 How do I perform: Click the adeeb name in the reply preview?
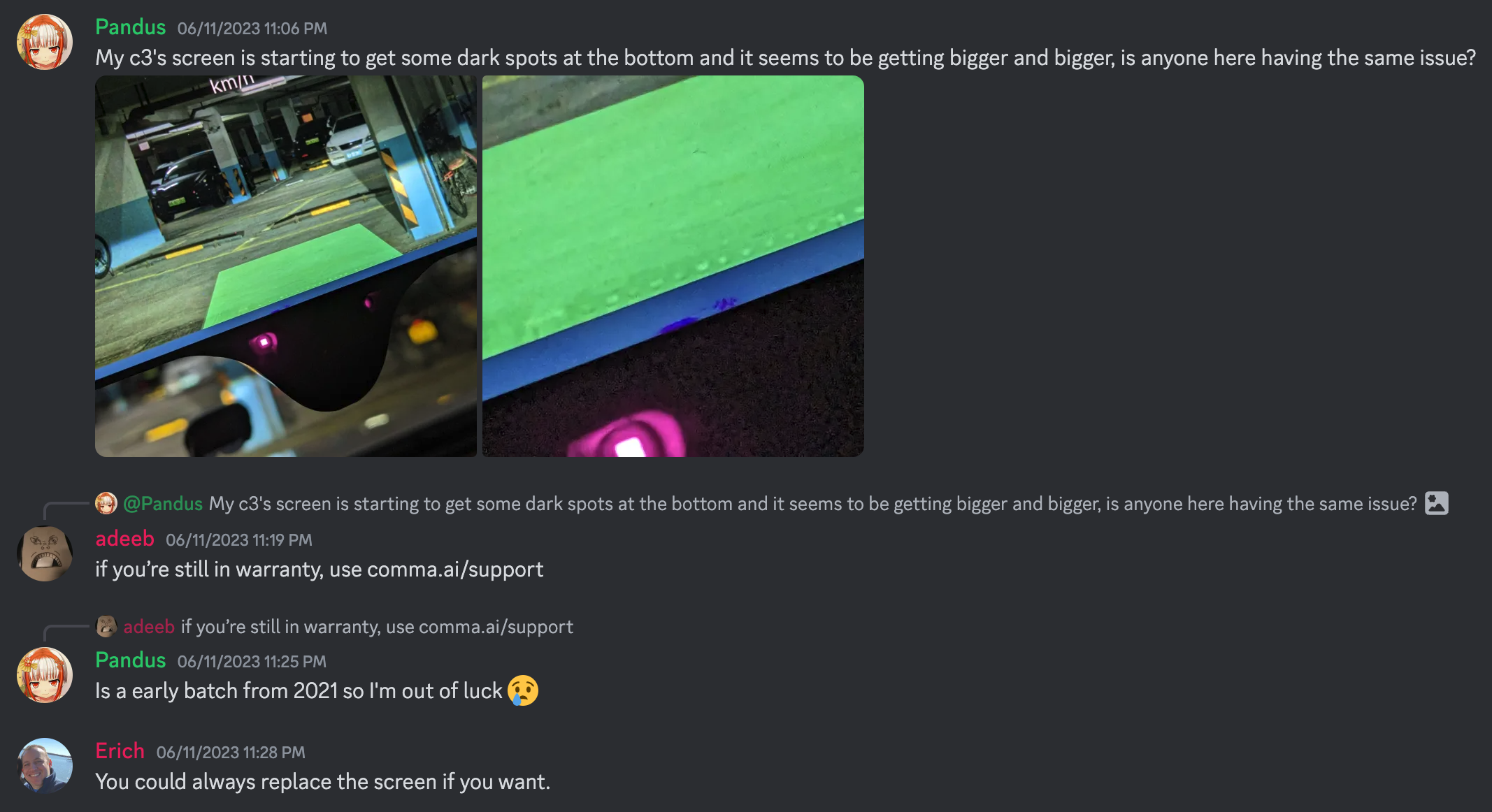[x=149, y=627]
